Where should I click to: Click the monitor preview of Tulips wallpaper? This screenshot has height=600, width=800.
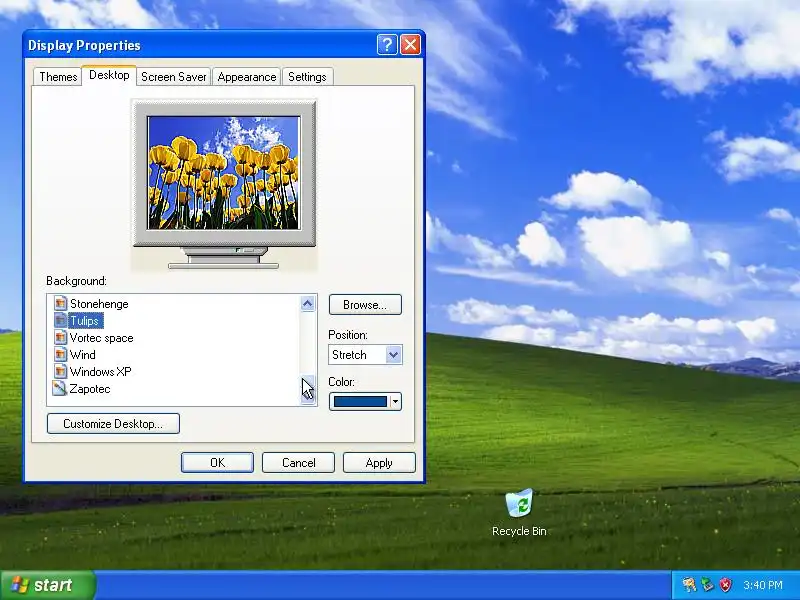224,173
